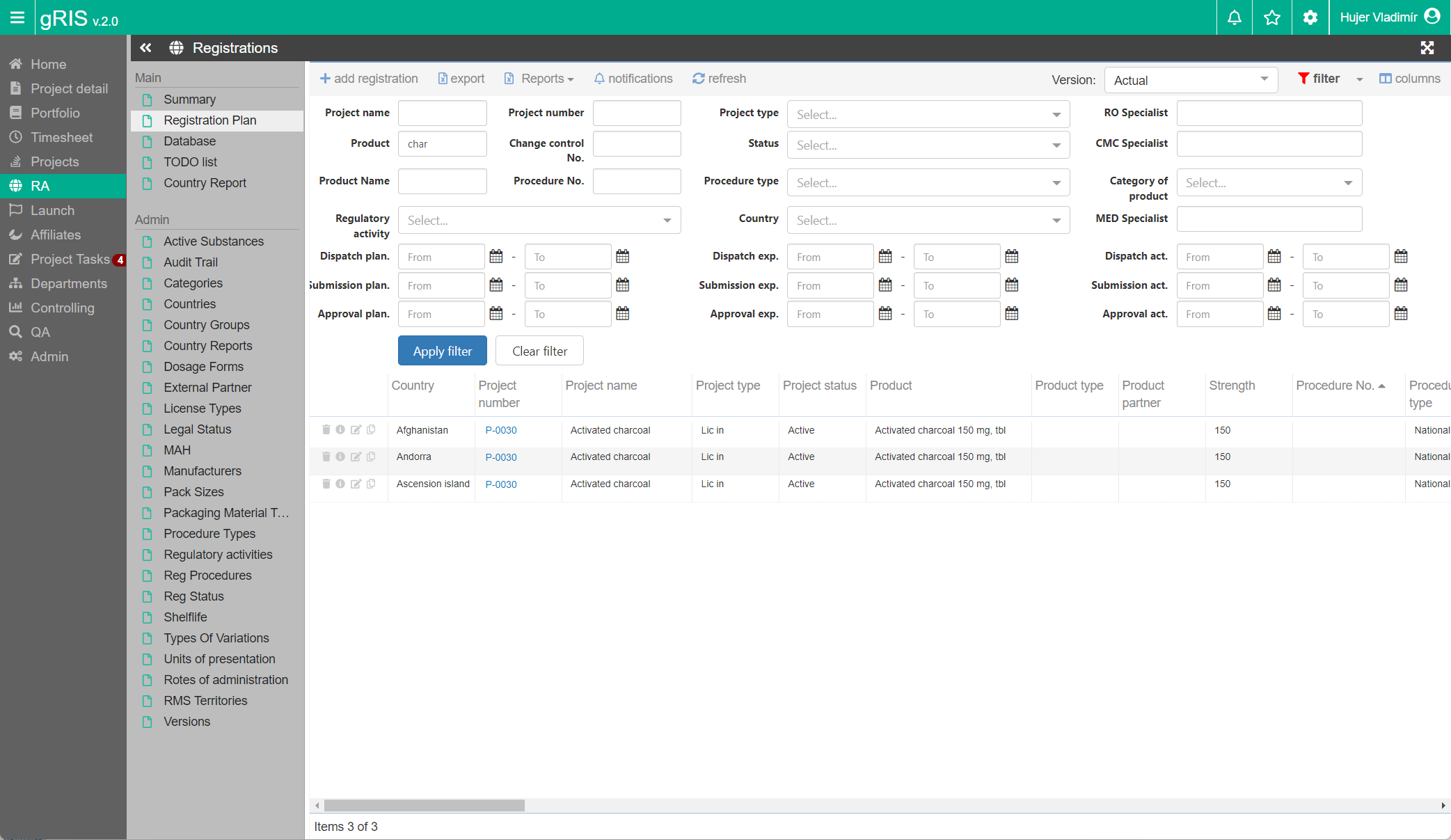Toggle fullscreen view of Registrations
Viewport: 1451px width, 840px height.
(x=1427, y=47)
